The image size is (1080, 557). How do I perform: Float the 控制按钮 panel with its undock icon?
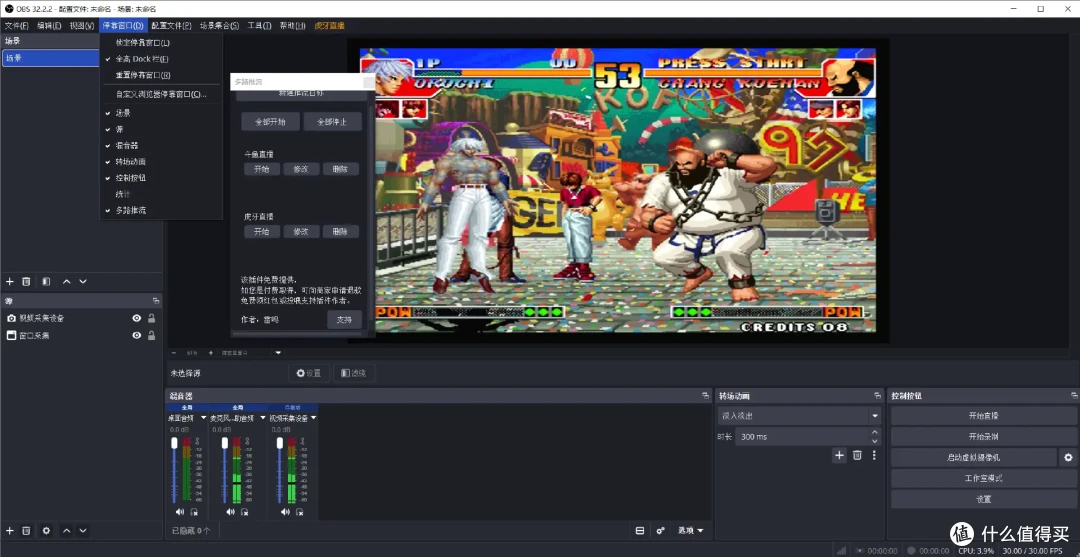(x=1074, y=396)
